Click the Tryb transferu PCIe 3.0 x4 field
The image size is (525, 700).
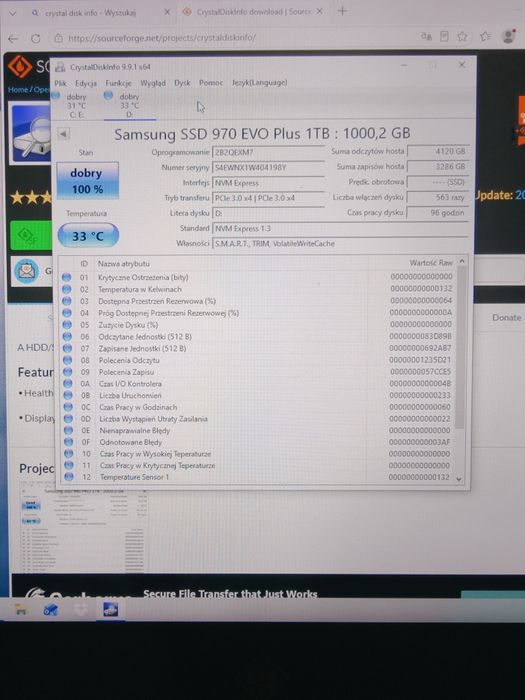[268, 198]
